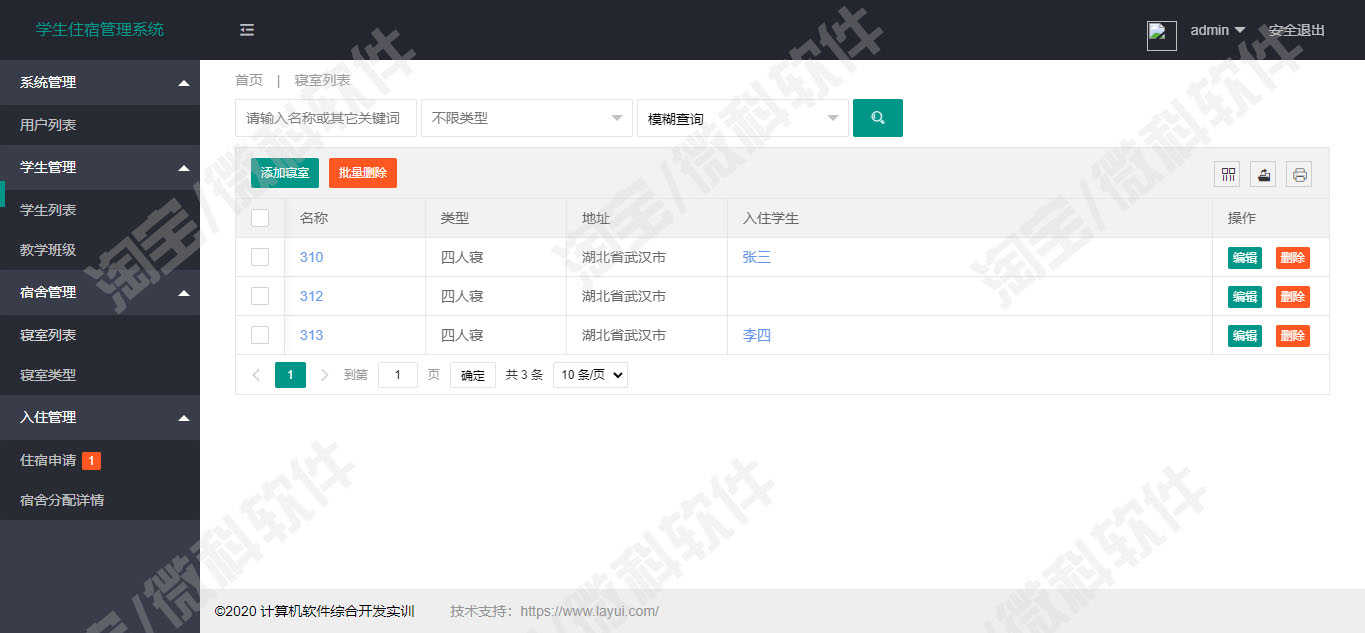Image resolution: width=1365 pixels, height=633 pixels.
Task: Click the magnifier search button
Action: point(877,118)
